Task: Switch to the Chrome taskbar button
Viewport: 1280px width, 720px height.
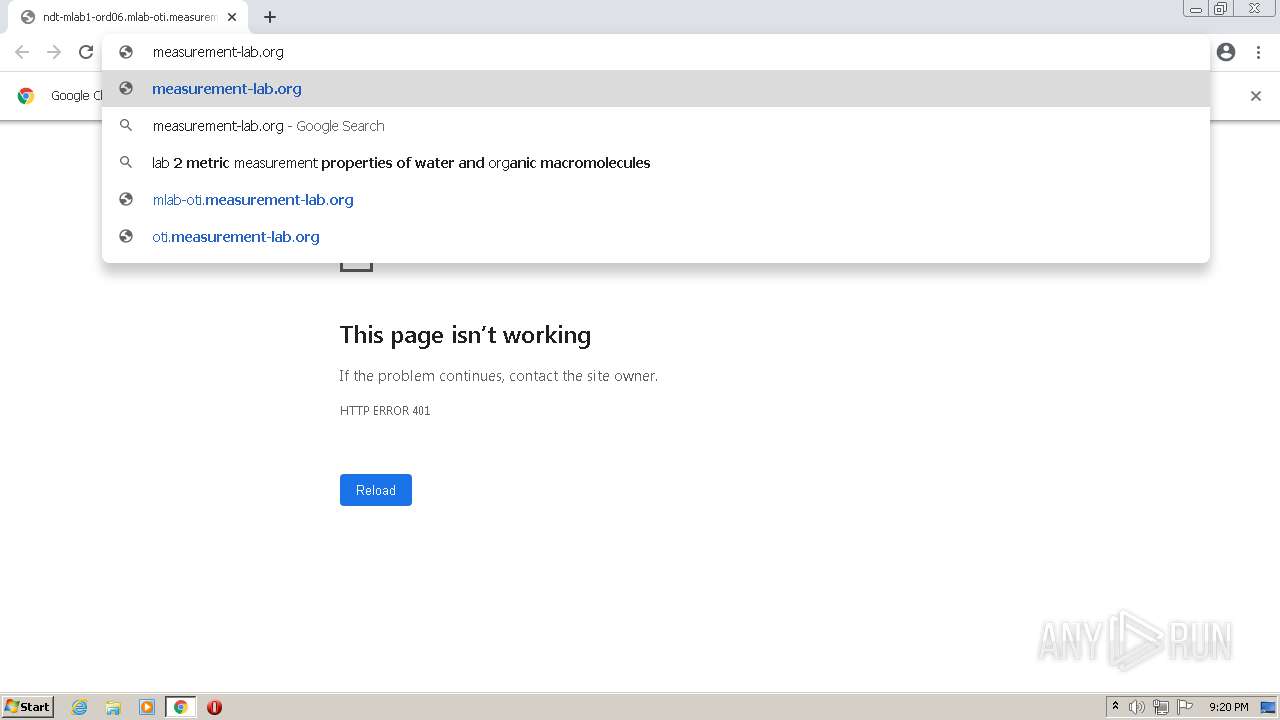Action: 180,707
